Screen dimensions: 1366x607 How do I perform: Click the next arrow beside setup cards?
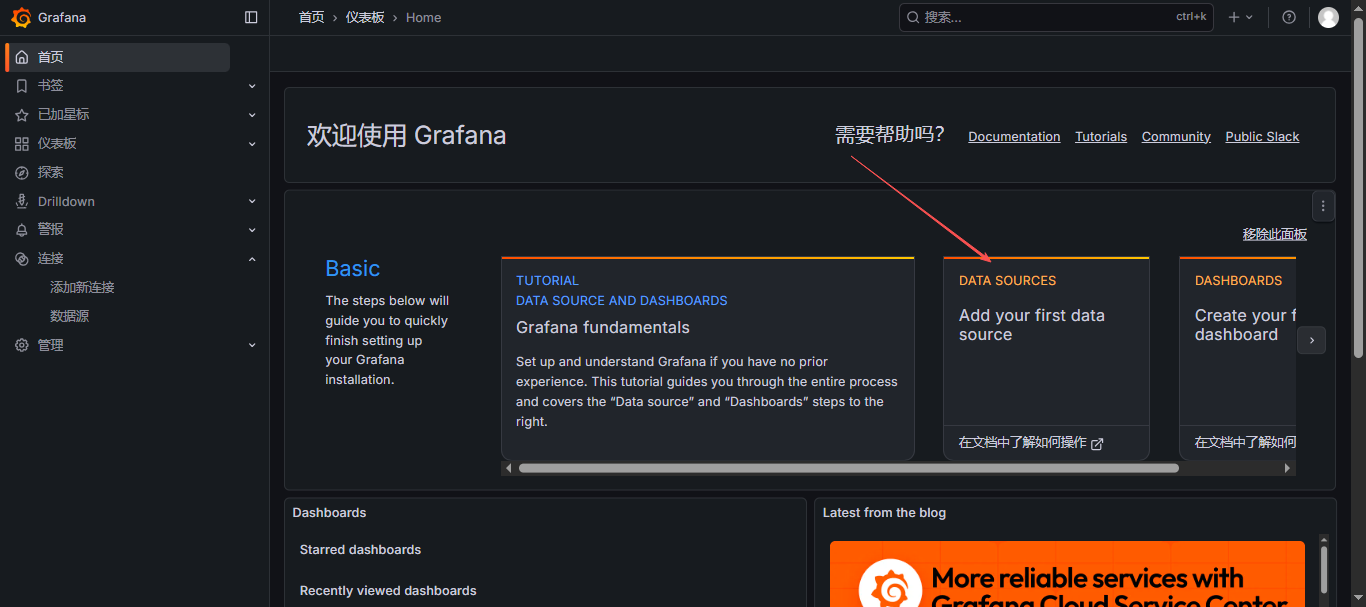coord(1311,340)
